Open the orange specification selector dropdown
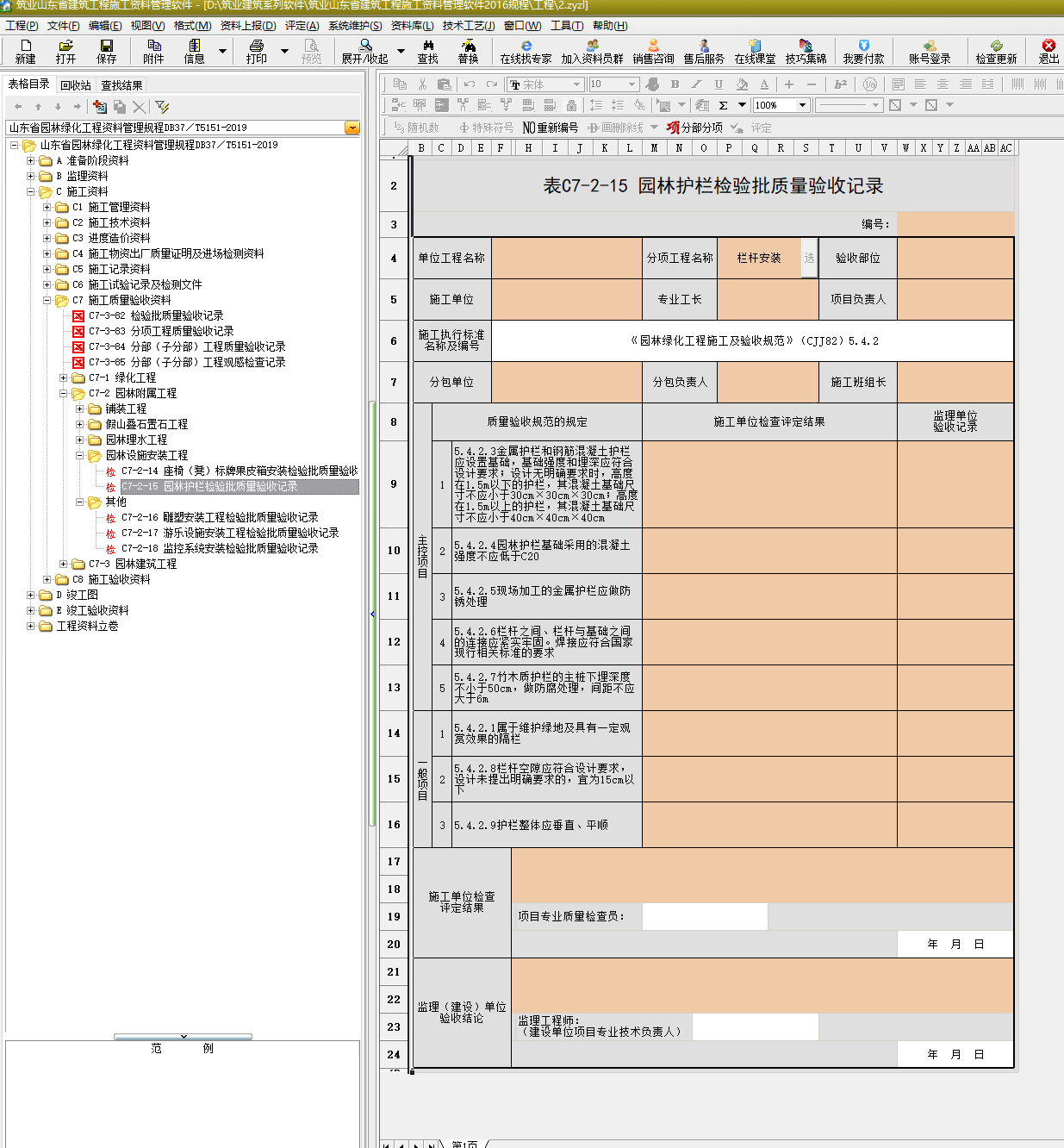 (x=352, y=128)
